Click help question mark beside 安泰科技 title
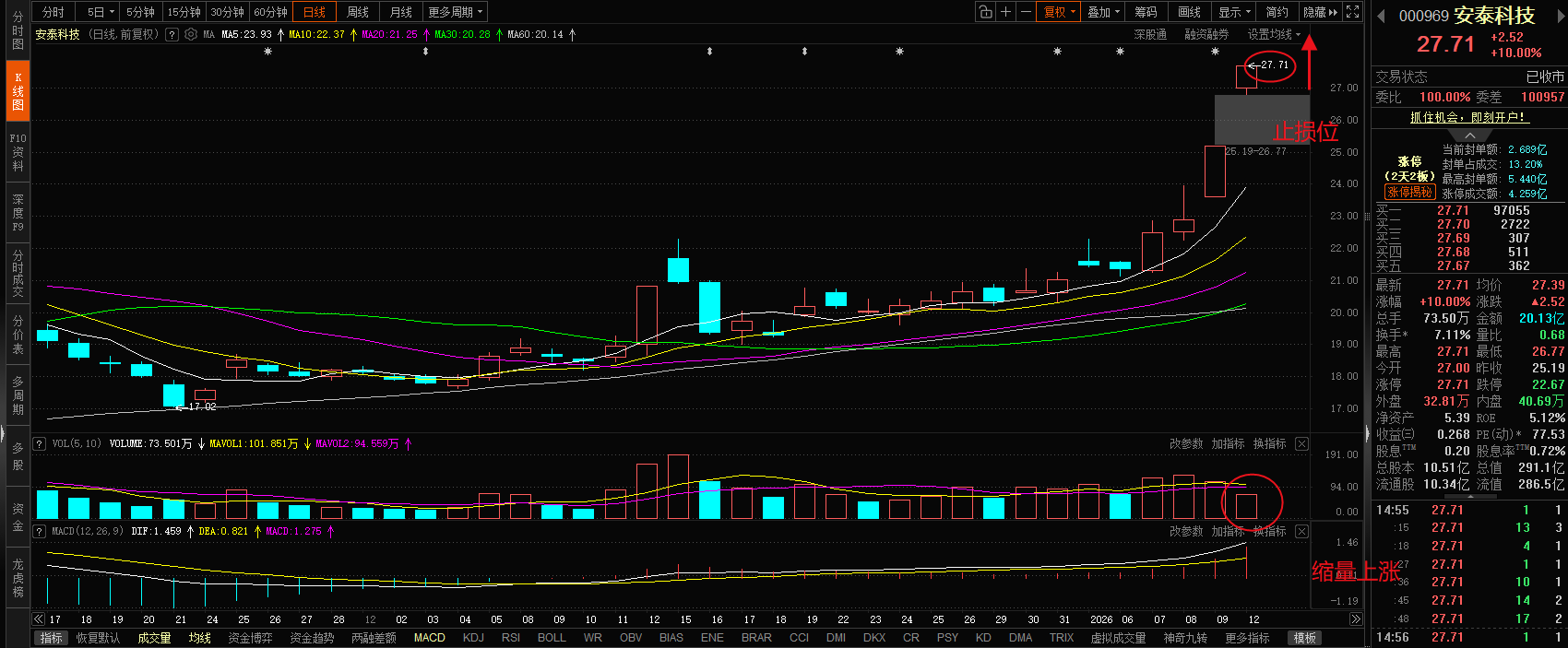Screen dimensions: 1568x648 click(x=172, y=35)
